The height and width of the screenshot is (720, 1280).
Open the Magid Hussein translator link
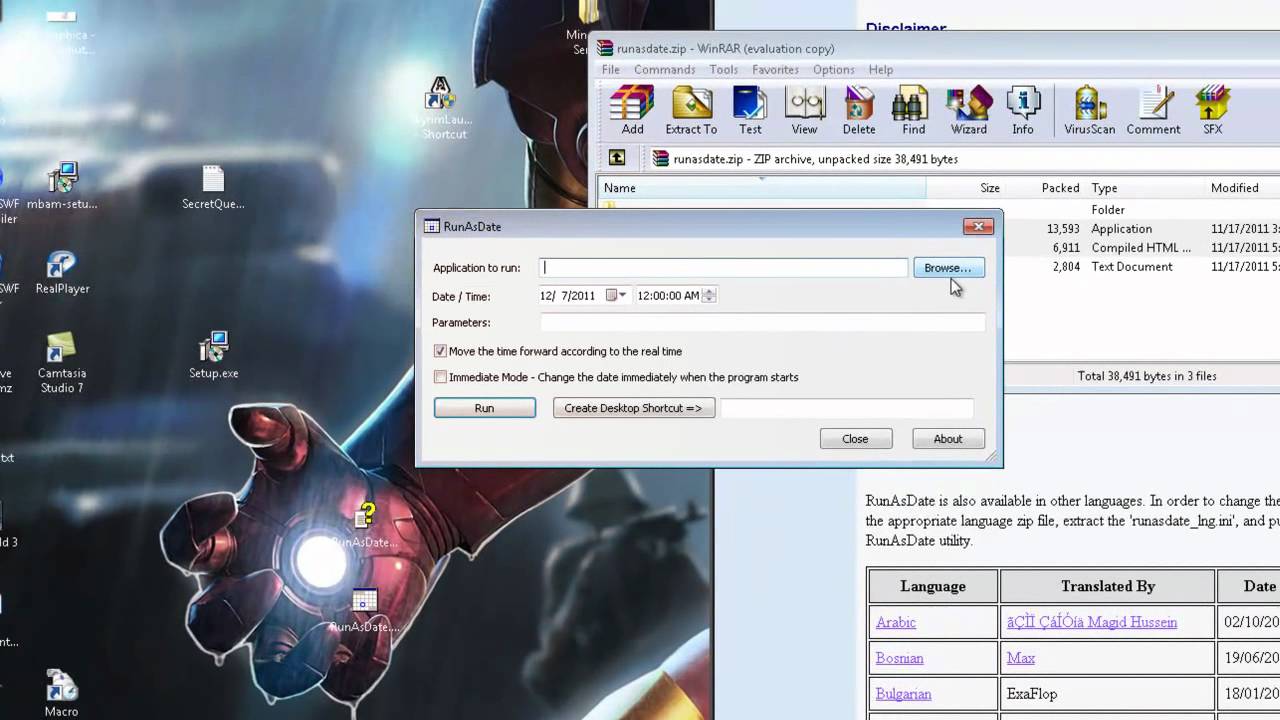[1092, 622]
